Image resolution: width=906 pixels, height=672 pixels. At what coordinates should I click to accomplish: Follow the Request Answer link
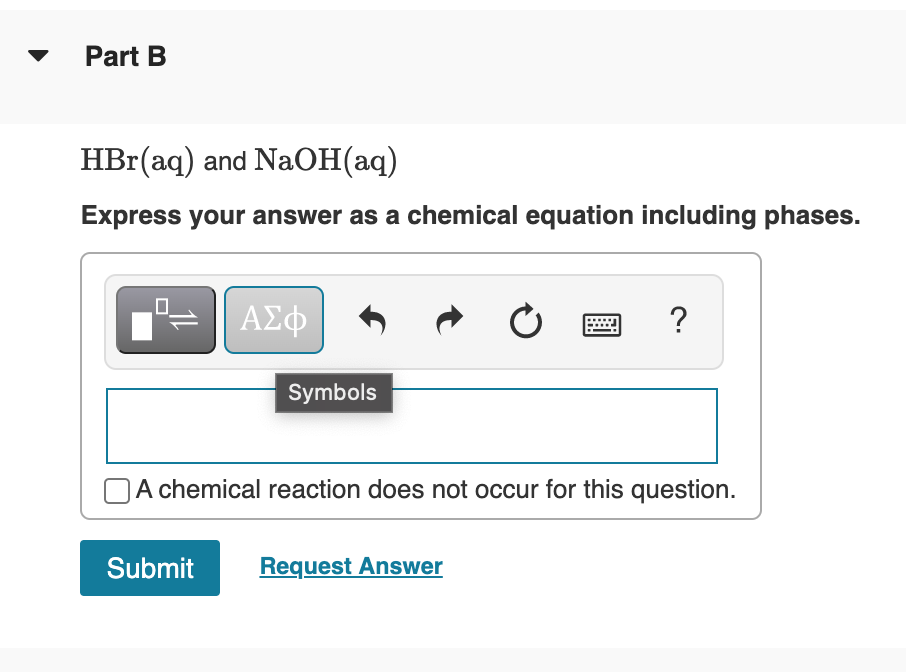tap(351, 567)
